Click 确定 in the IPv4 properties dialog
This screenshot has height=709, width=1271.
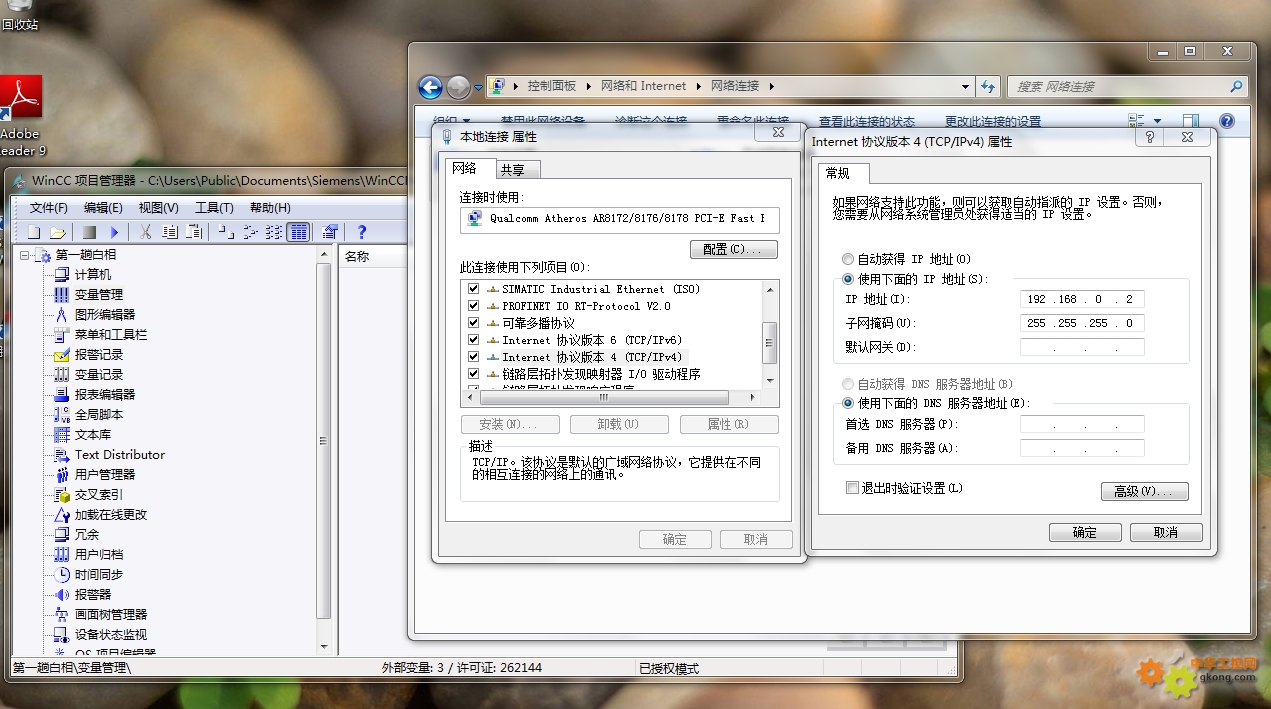point(1085,532)
